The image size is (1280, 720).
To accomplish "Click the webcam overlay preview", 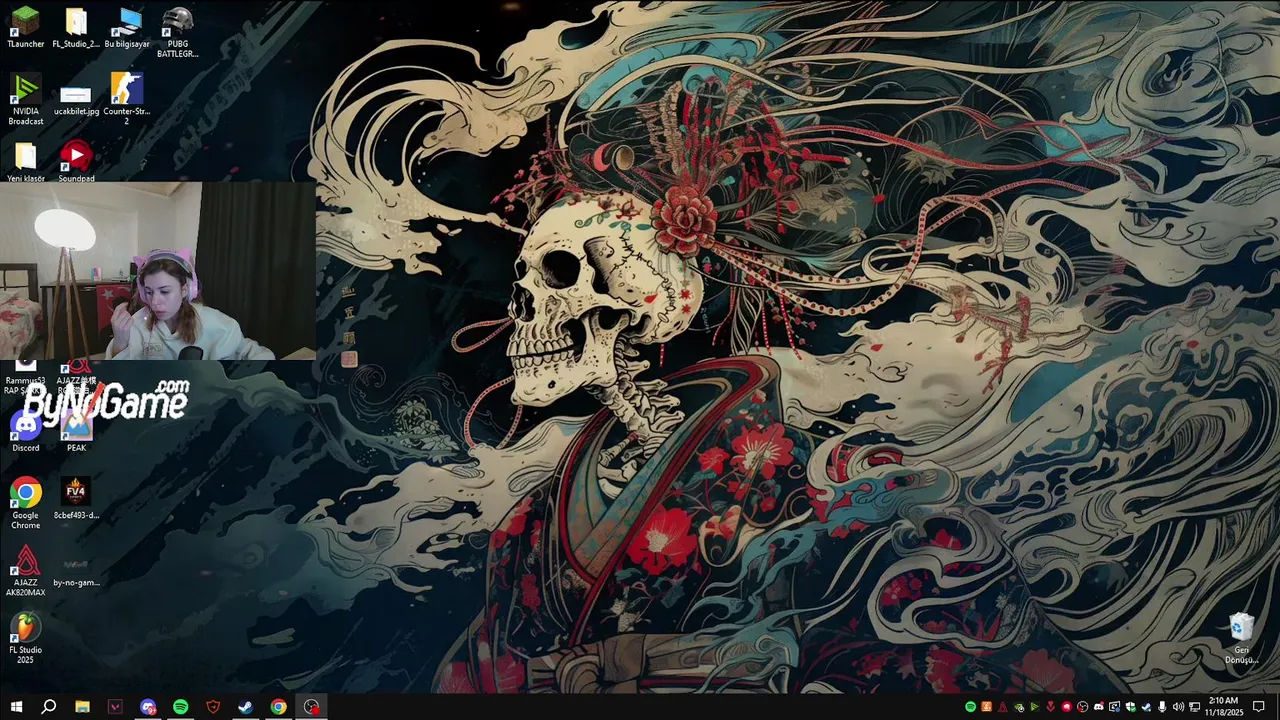I will pyautogui.click(x=158, y=271).
